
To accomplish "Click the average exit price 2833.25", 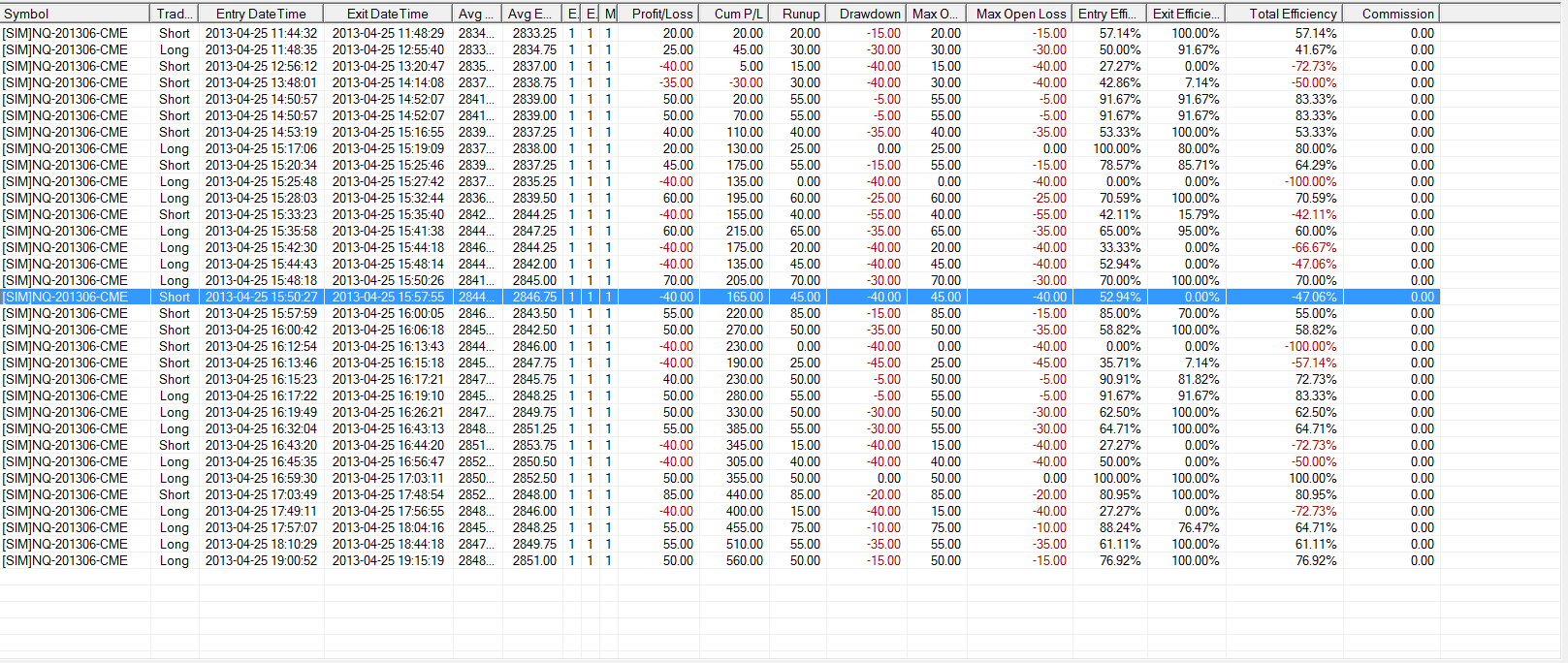I will [x=534, y=33].
